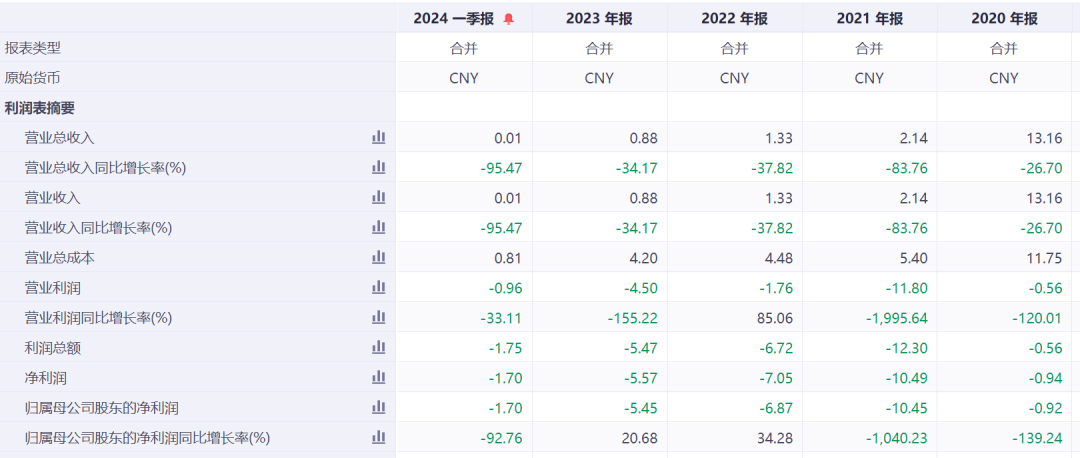This screenshot has height=458, width=1080.
Task: Click chart icon next to 营业利润
Action: (378, 288)
